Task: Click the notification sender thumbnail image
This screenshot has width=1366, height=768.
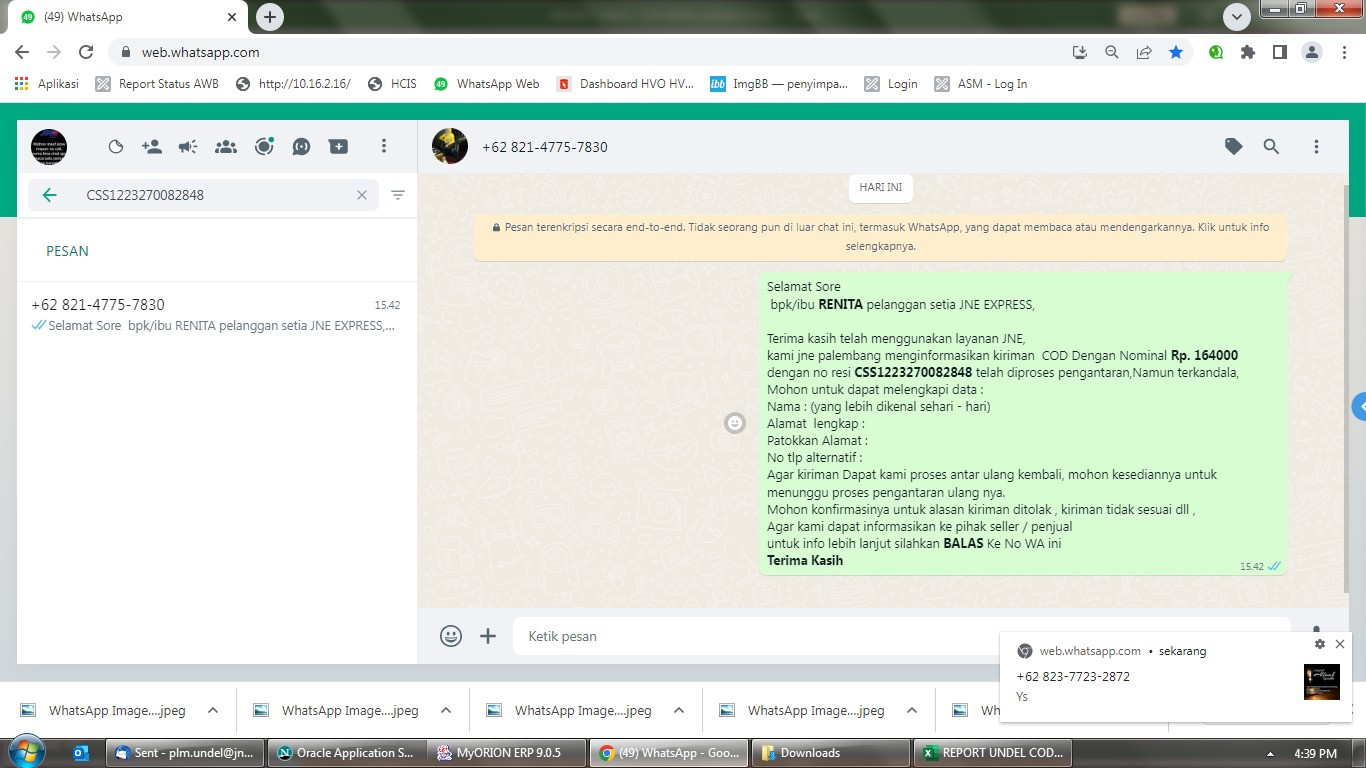Action: pyautogui.click(x=1322, y=681)
